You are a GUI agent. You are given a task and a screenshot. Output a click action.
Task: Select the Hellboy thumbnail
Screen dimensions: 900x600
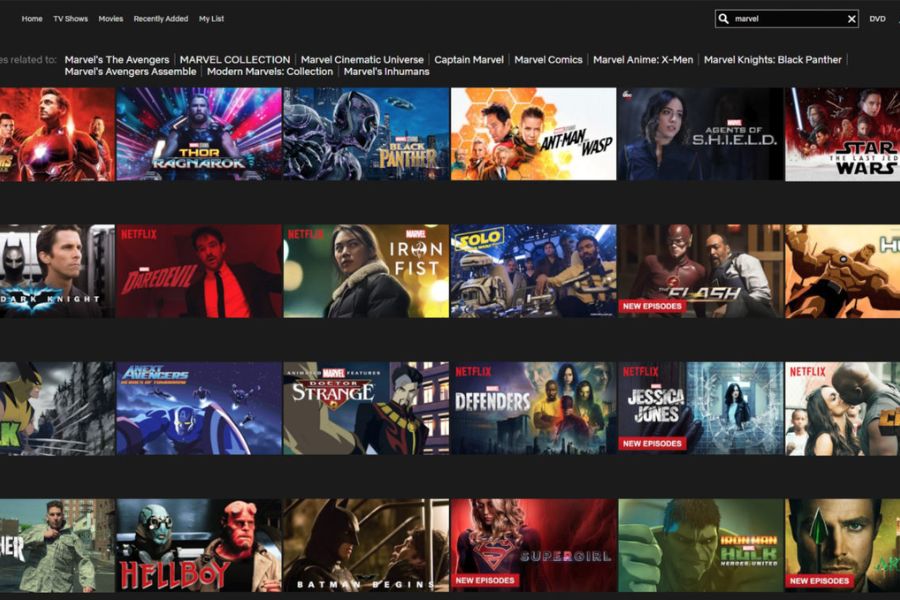pos(199,545)
